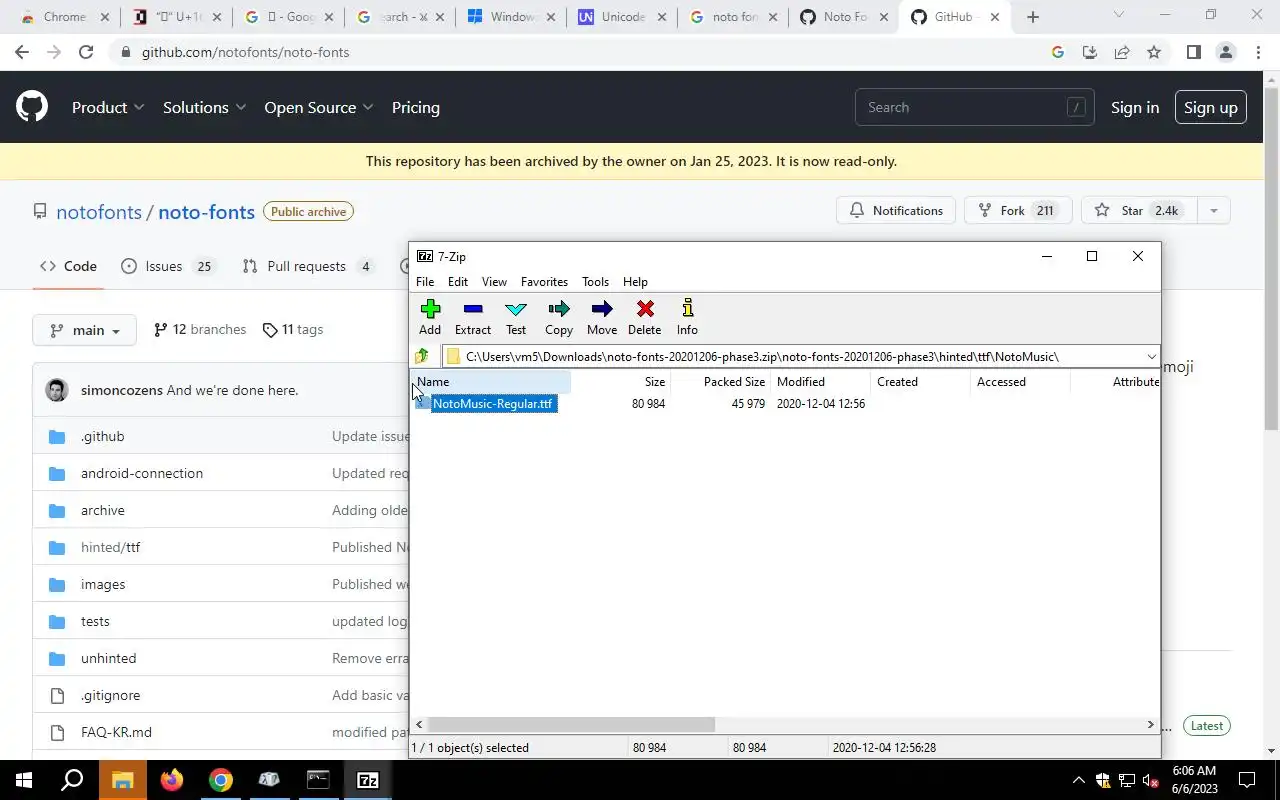The image size is (1280, 800).
Task: Sort by the Modified column header
Action: 820,382
